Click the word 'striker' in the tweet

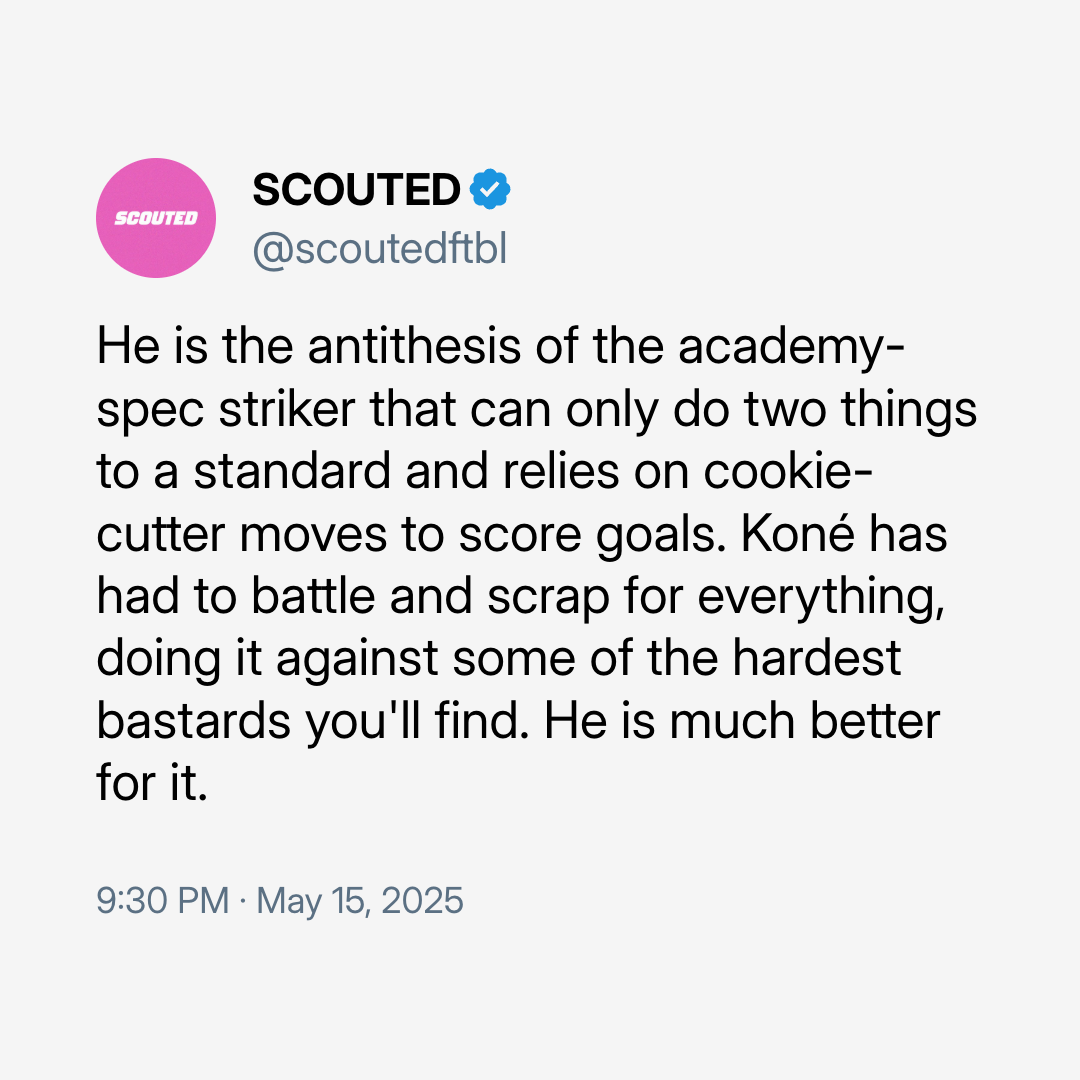(x=287, y=409)
